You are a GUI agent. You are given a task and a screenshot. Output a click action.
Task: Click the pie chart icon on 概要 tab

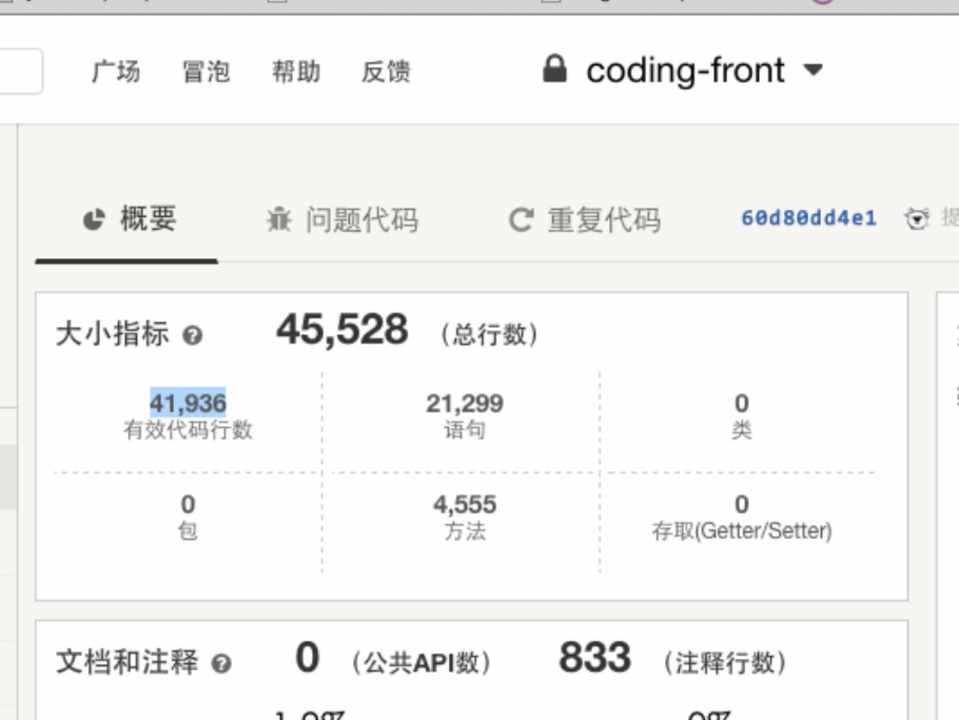point(94,220)
